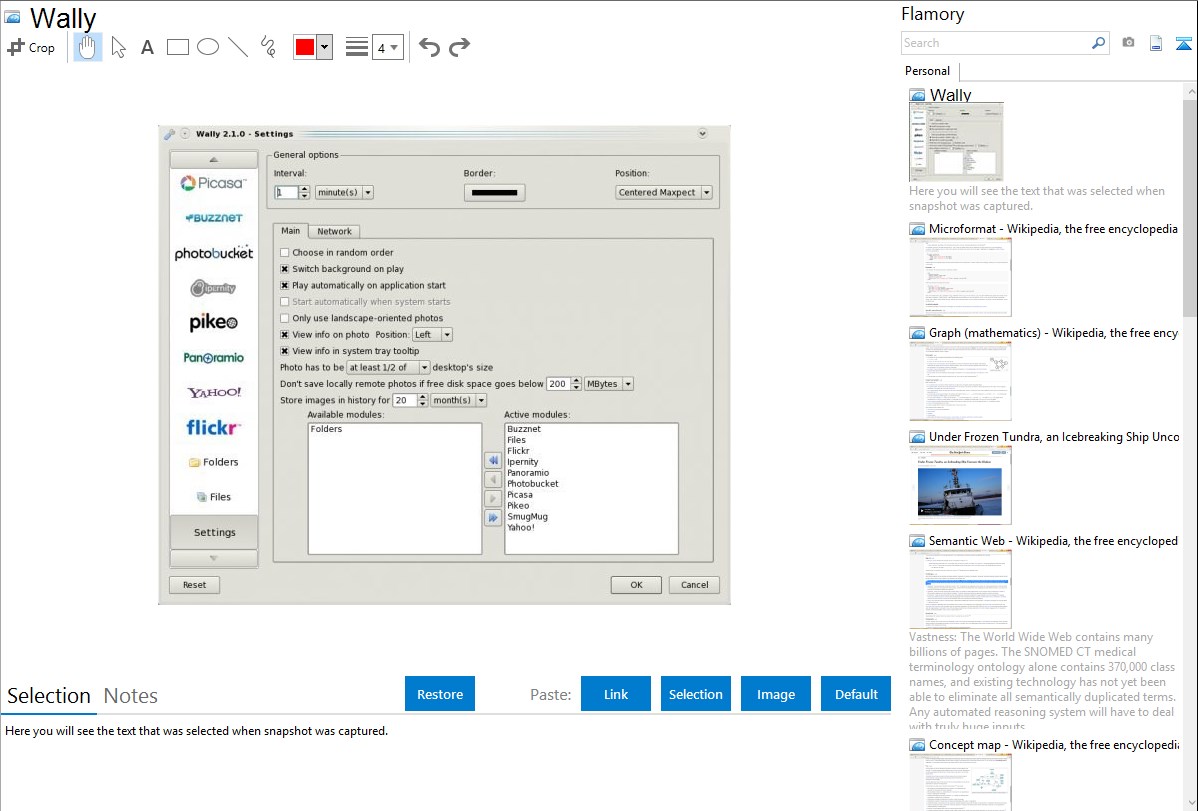Open the Concept map snapshot title
This screenshot has width=1198, height=811.
(1053, 744)
